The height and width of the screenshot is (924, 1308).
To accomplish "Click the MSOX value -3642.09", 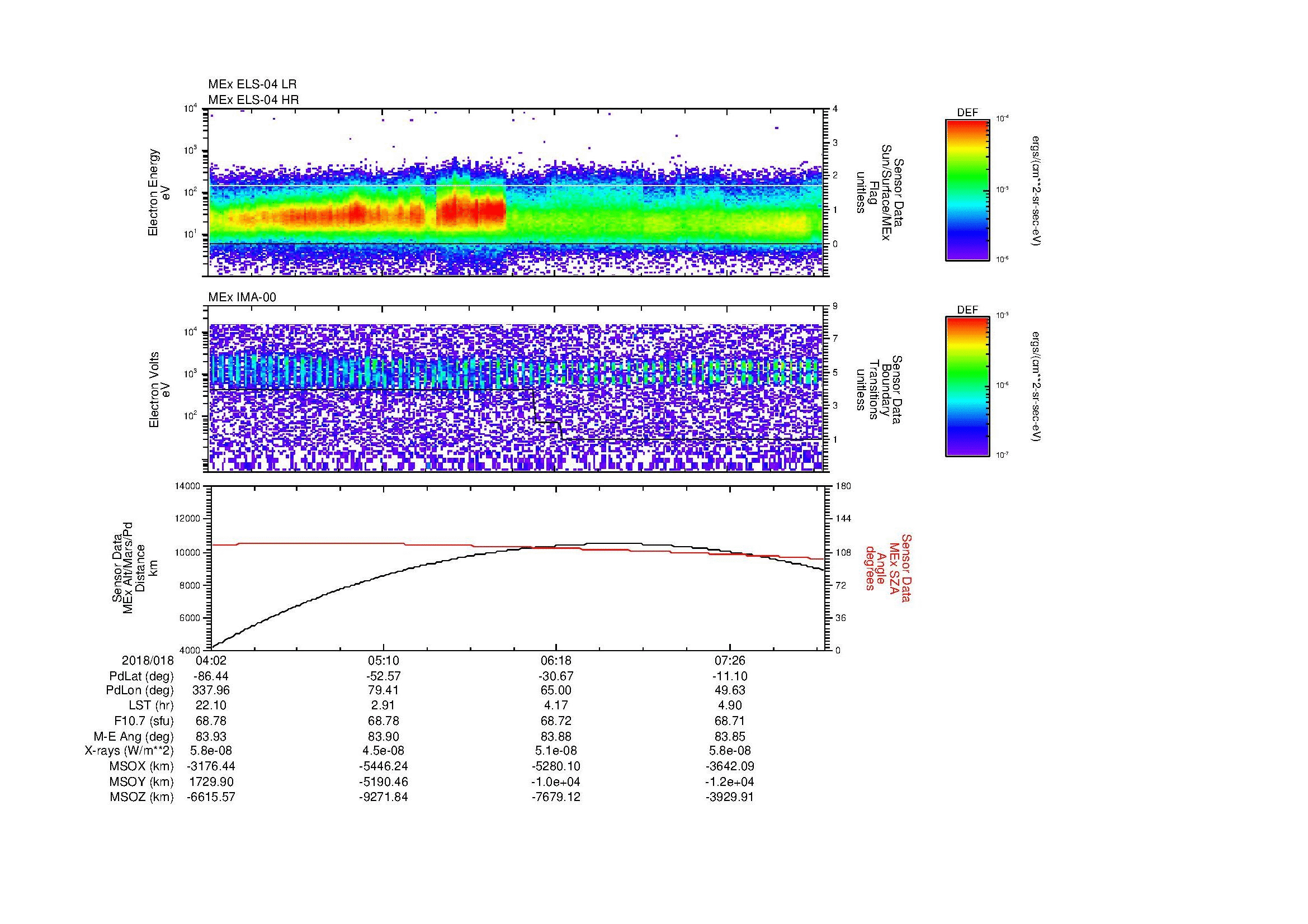I will 730,766.
